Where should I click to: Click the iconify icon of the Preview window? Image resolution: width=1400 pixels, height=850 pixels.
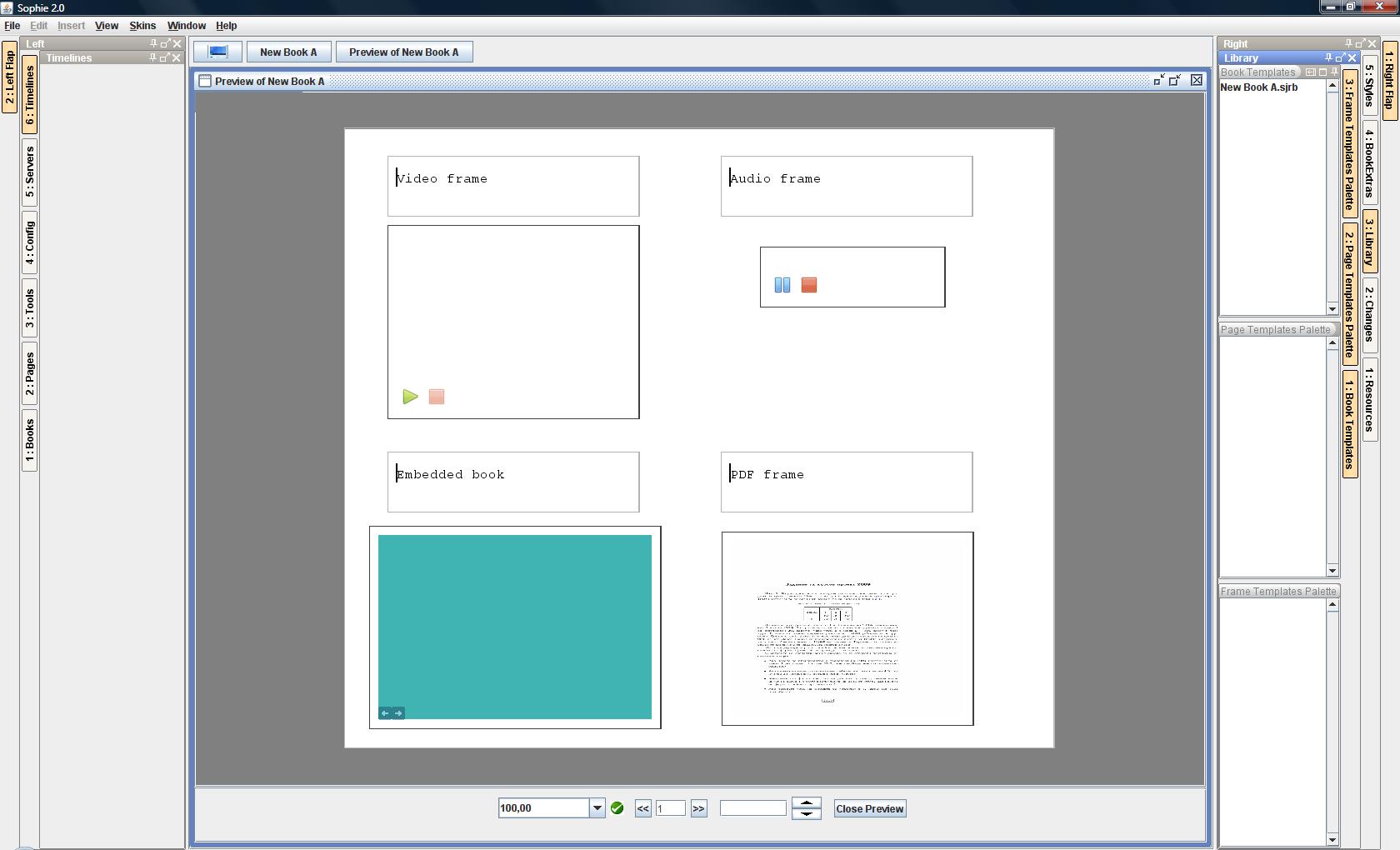pyautogui.click(x=1158, y=80)
